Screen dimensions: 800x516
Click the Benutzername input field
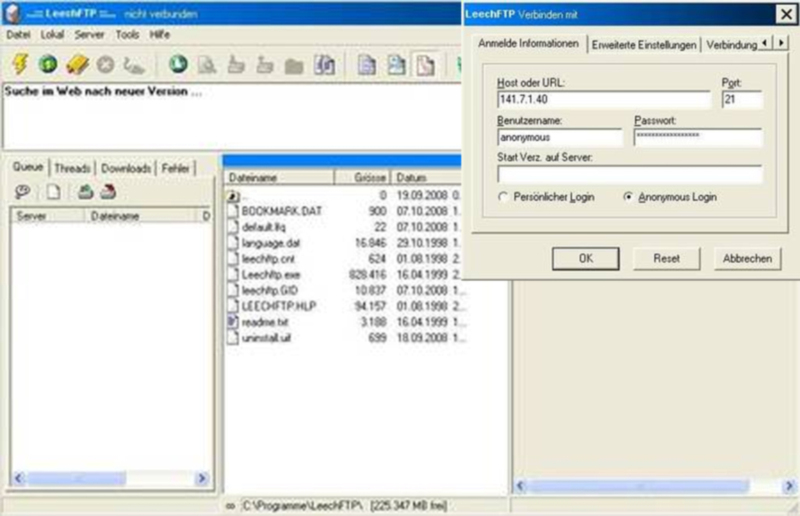560,137
